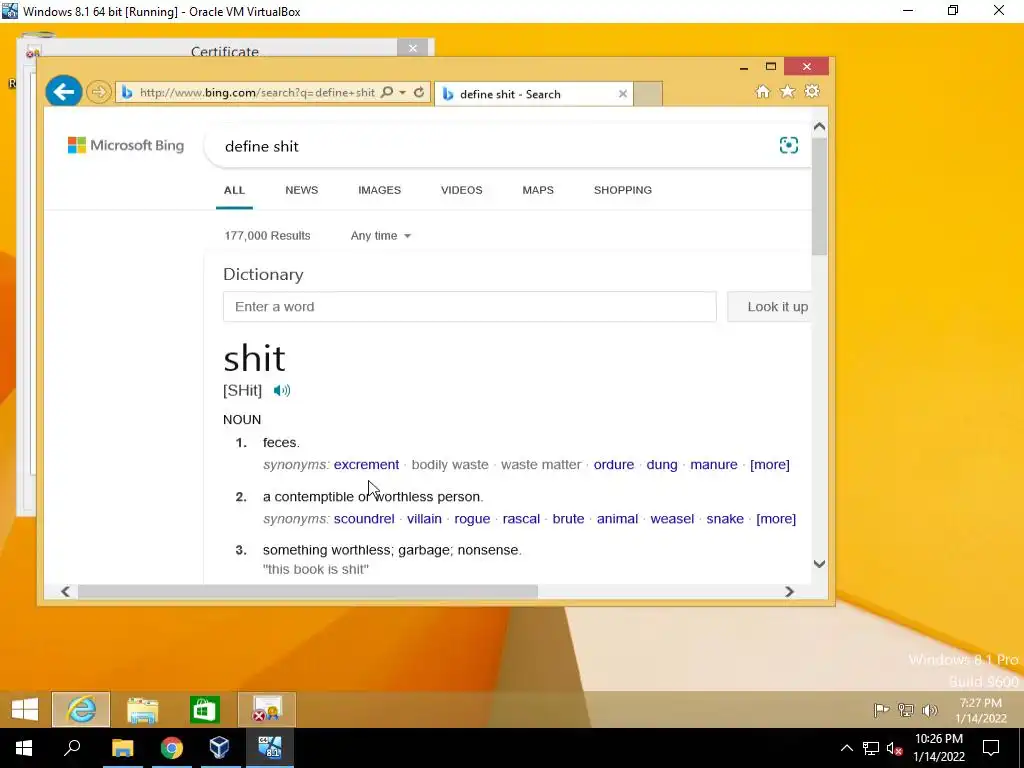Click the vertical scrollbar down arrow
The width and height of the screenshot is (1024, 768).
coord(820,564)
